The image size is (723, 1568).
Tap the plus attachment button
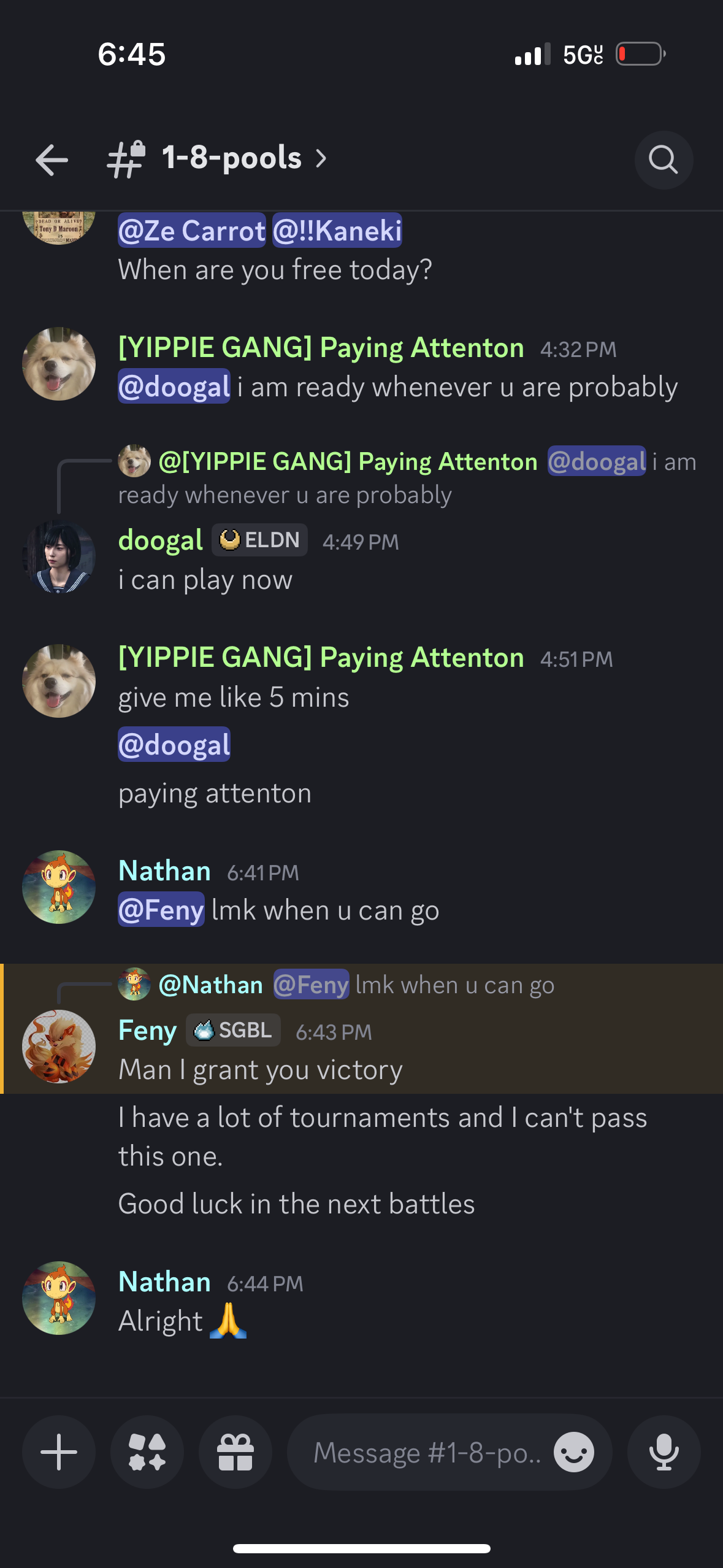click(59, 1452)
